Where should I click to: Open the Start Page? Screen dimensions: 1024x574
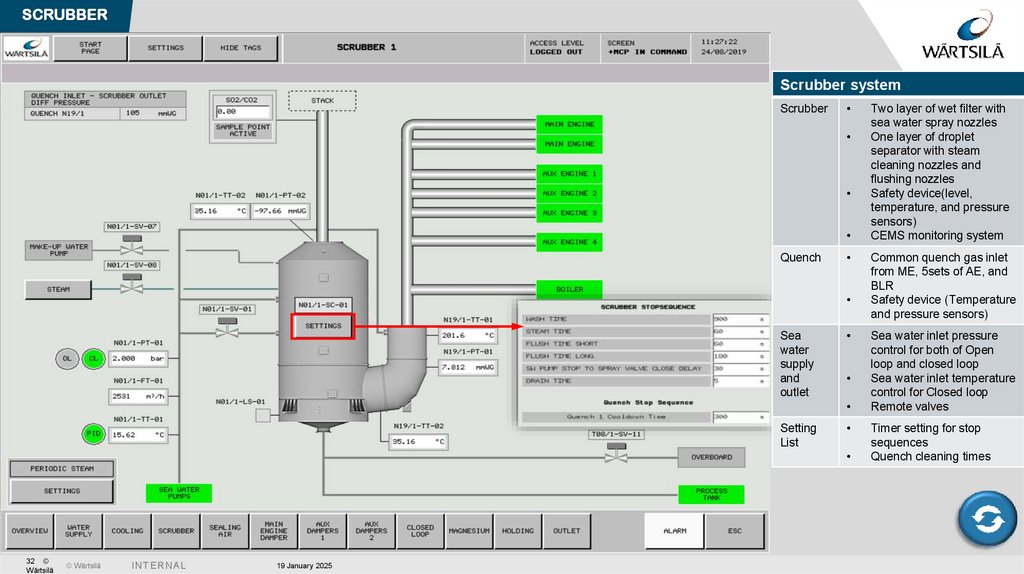90,48
